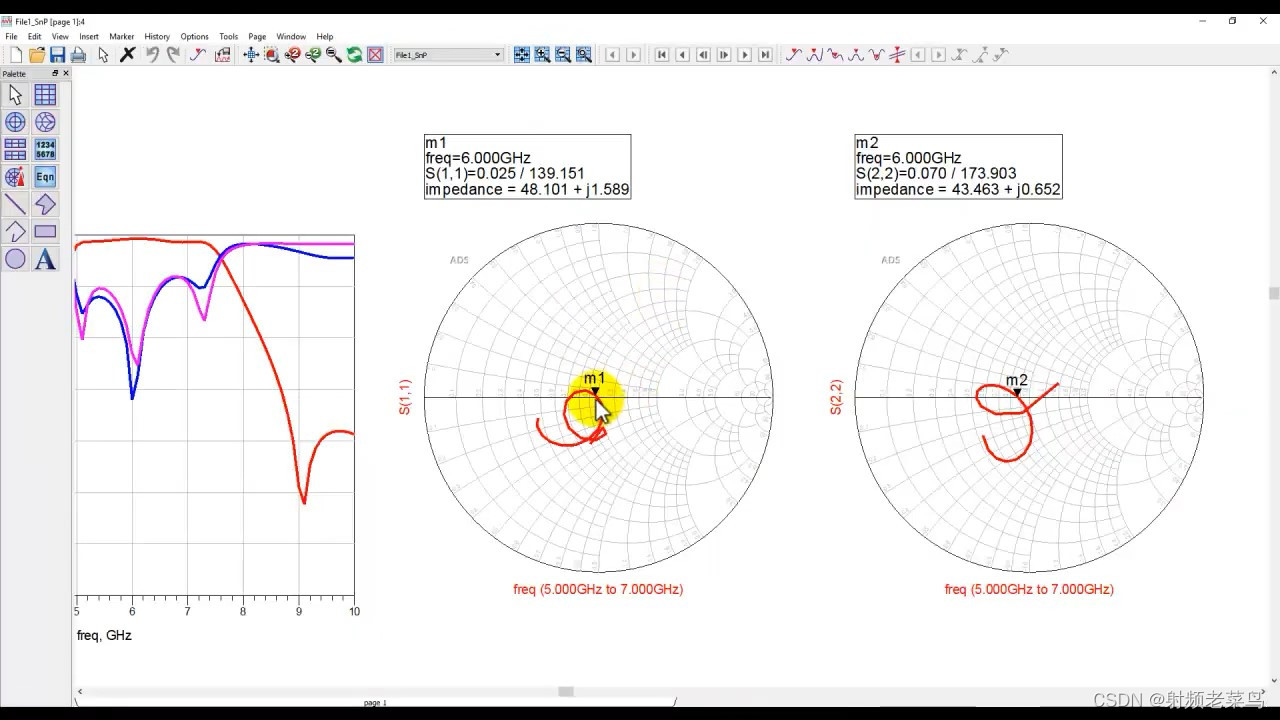Click the vertical scrollbar thumb at right
The width and height of the screenshot is (1280, 720).
1273,293
